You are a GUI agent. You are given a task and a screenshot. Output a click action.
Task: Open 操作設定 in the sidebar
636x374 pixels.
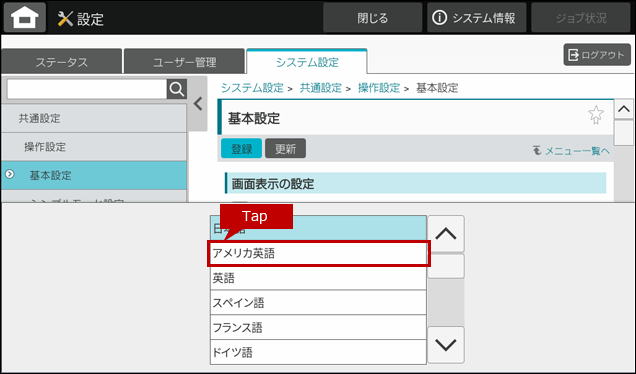tap(94, 147)
